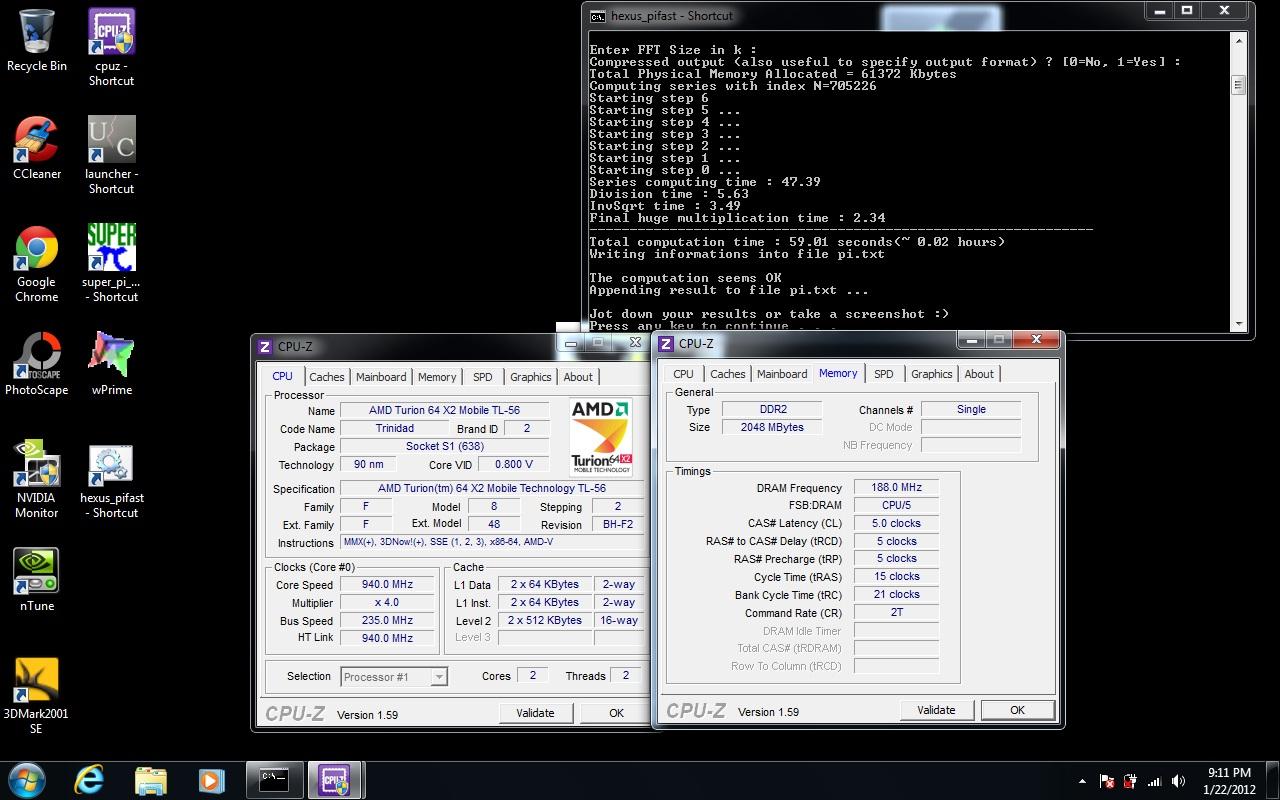Image resolution: width=1280 pixels, height=800 pixels.
Task: Show hidden tray icons arrow
Action: [x=1082, y=781]
